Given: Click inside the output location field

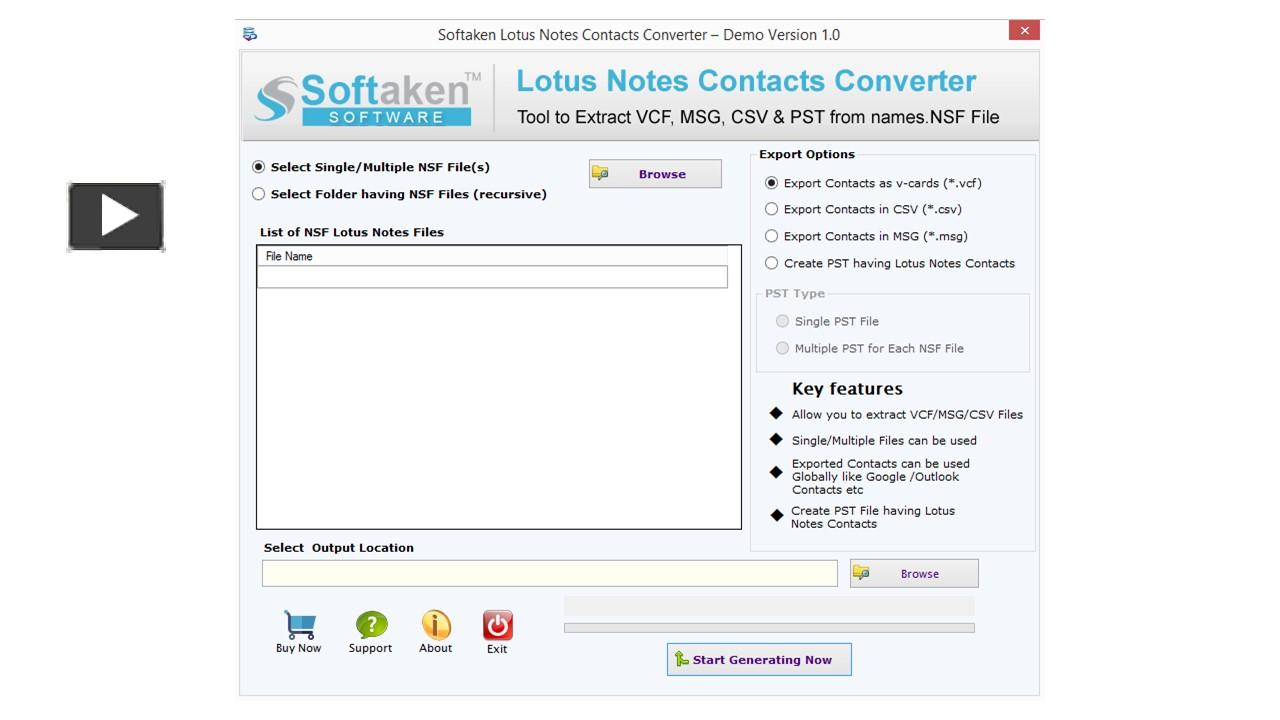Looking at the screenshot, I should (x=549, y=572).
